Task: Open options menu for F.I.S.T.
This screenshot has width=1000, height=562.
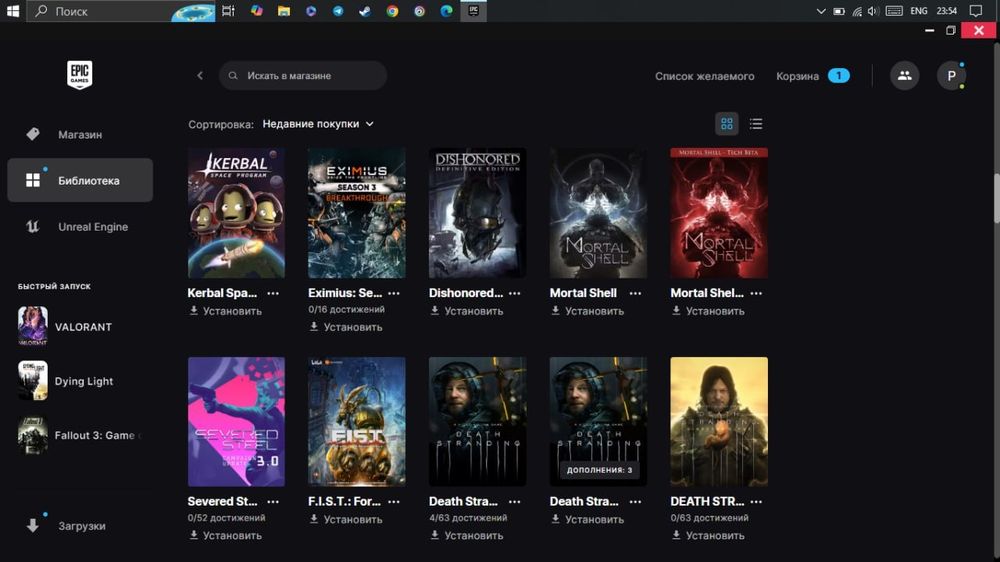Action: point(393,502)
